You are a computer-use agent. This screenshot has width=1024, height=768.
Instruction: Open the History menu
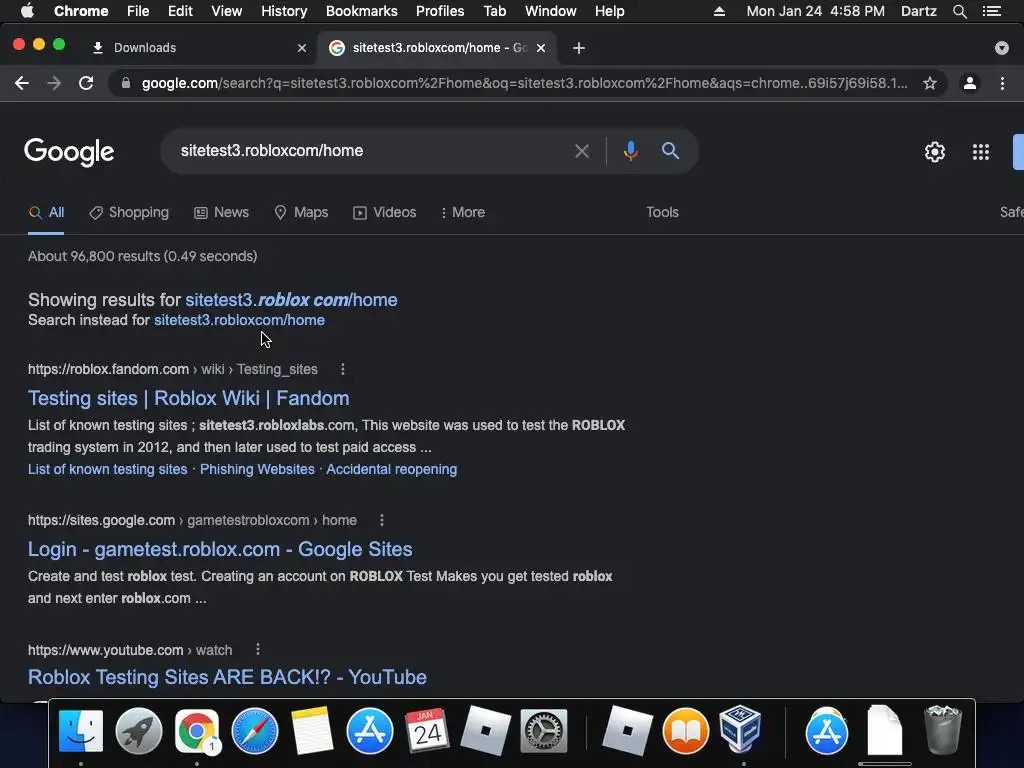pyautogui.click(x=283, y=11)
